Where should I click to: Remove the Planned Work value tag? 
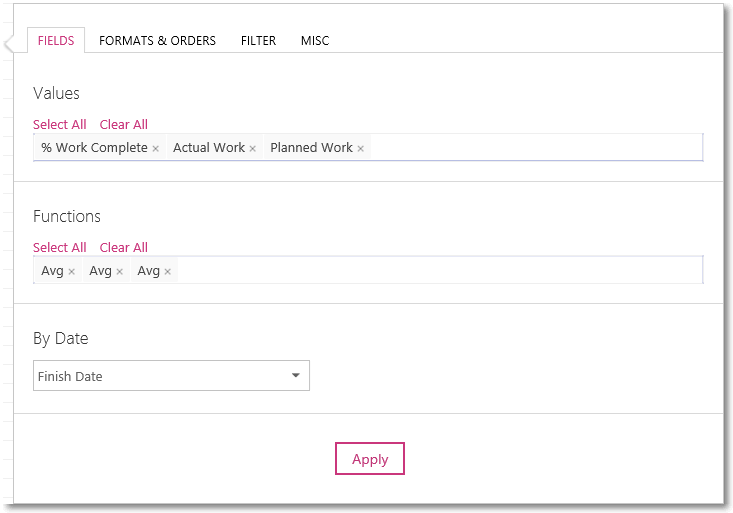point(360,149)
